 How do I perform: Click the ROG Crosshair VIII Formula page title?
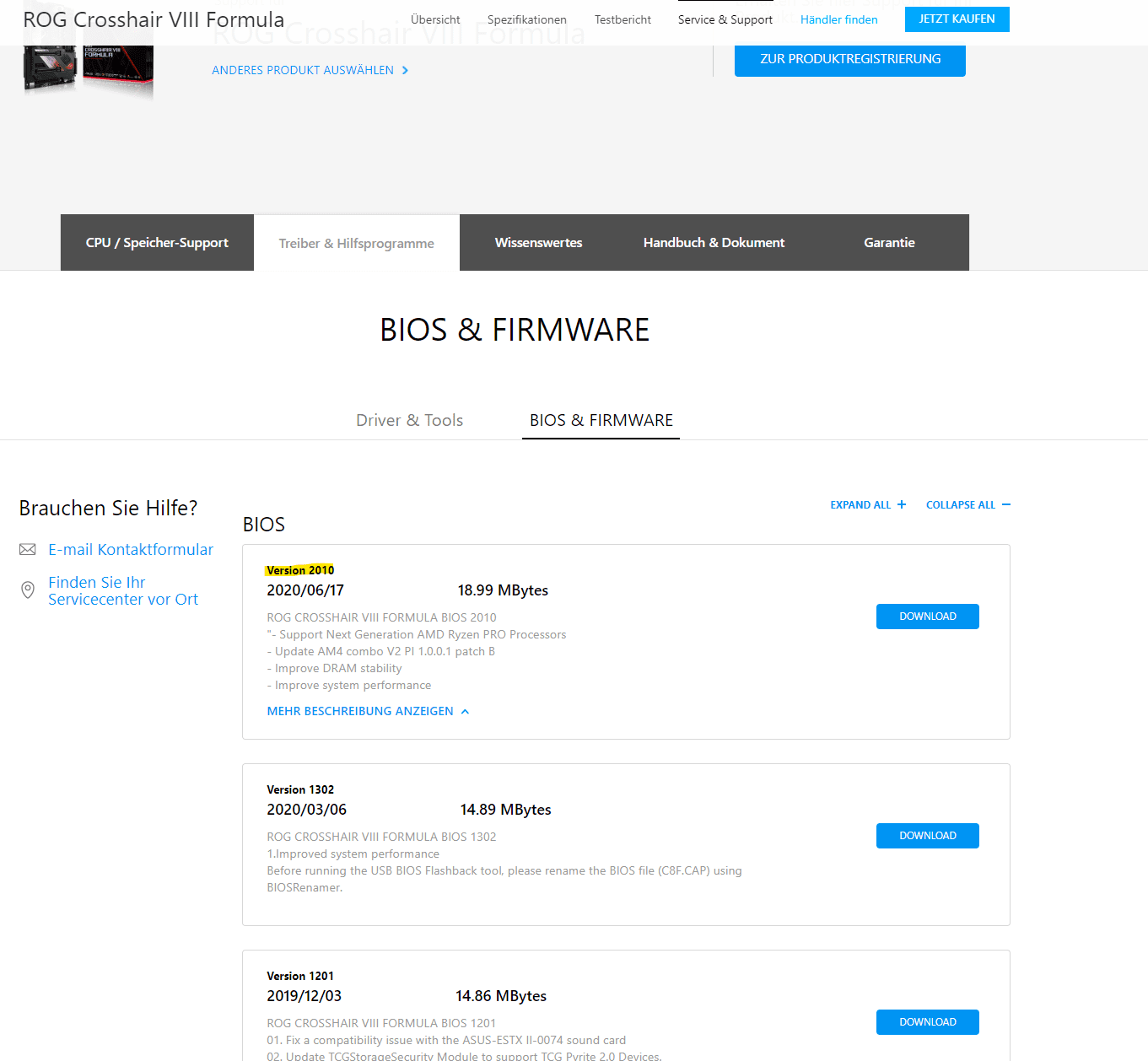154,19
